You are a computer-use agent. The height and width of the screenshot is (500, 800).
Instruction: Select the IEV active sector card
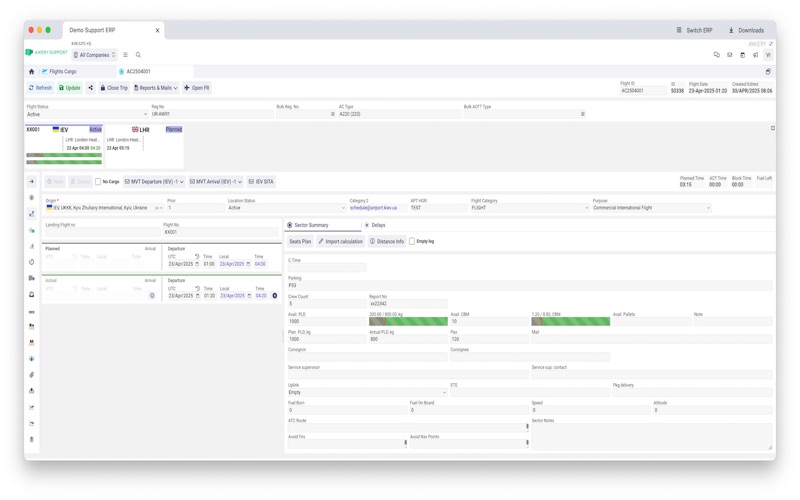coord(64,145)
